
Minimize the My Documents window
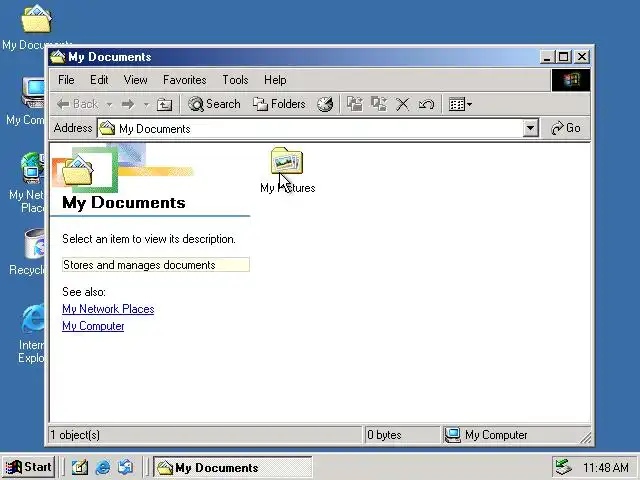point(547,57)
